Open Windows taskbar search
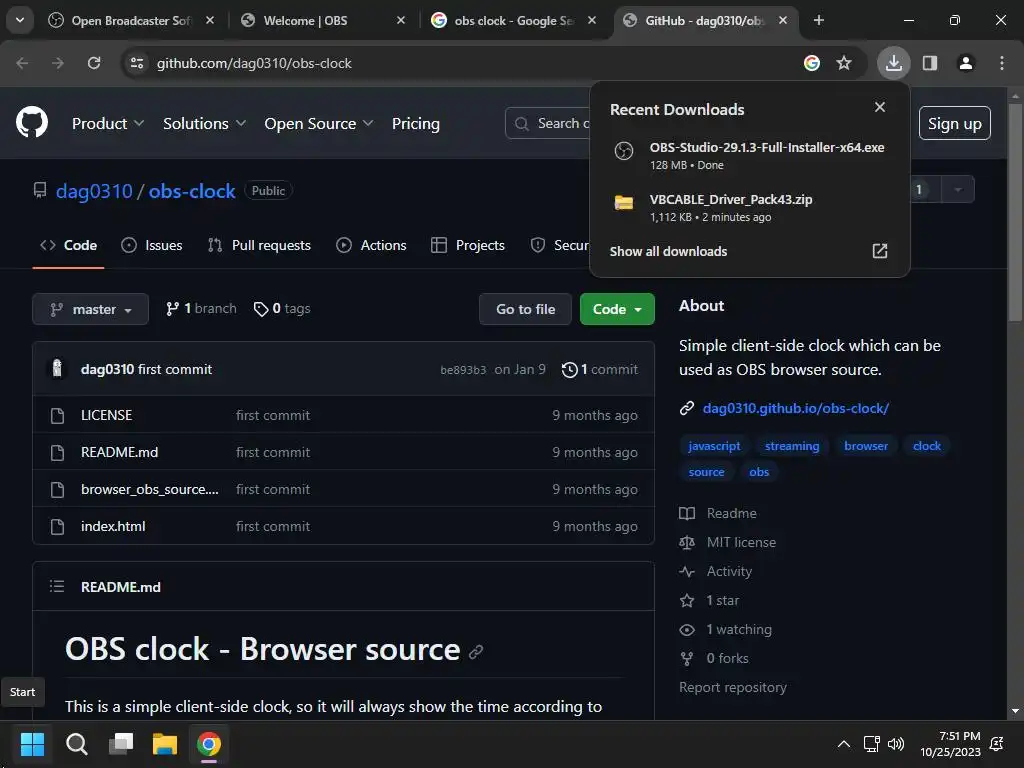The image size is (1024, 768). (76, 744)
